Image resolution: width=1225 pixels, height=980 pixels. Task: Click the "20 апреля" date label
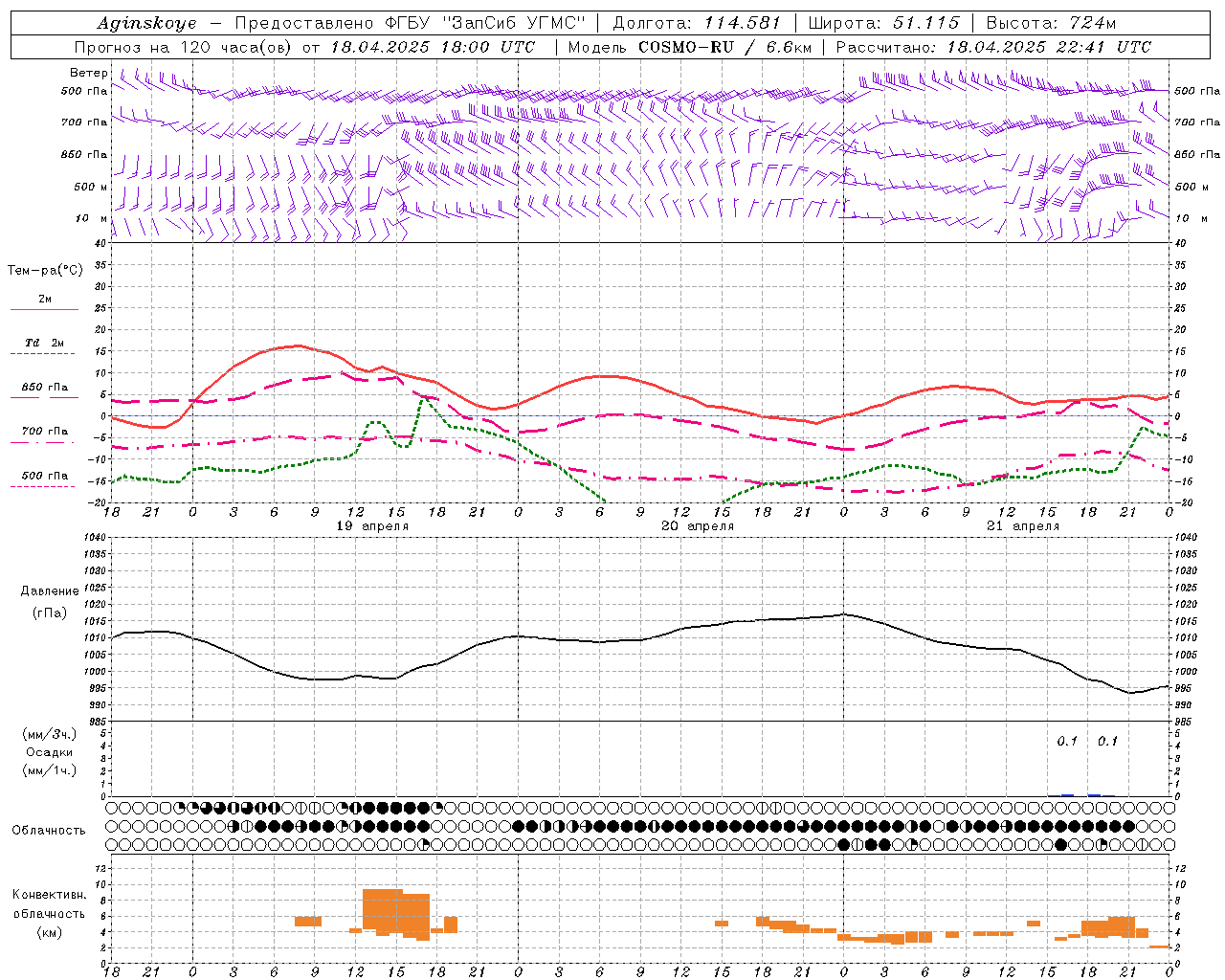pyautogui.click(x=698, y=526)
